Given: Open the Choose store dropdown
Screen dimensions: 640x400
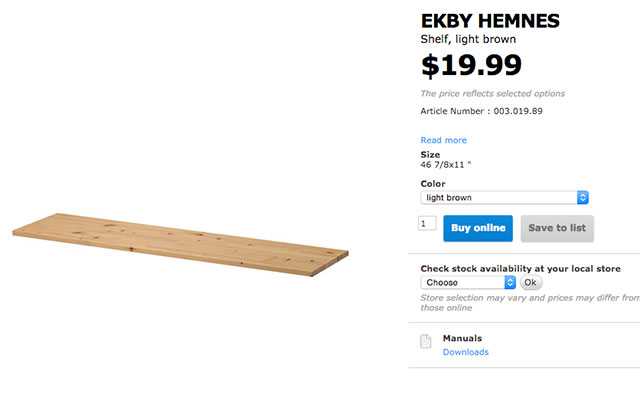Looking at the screenshot, I should tap(468, 282).
